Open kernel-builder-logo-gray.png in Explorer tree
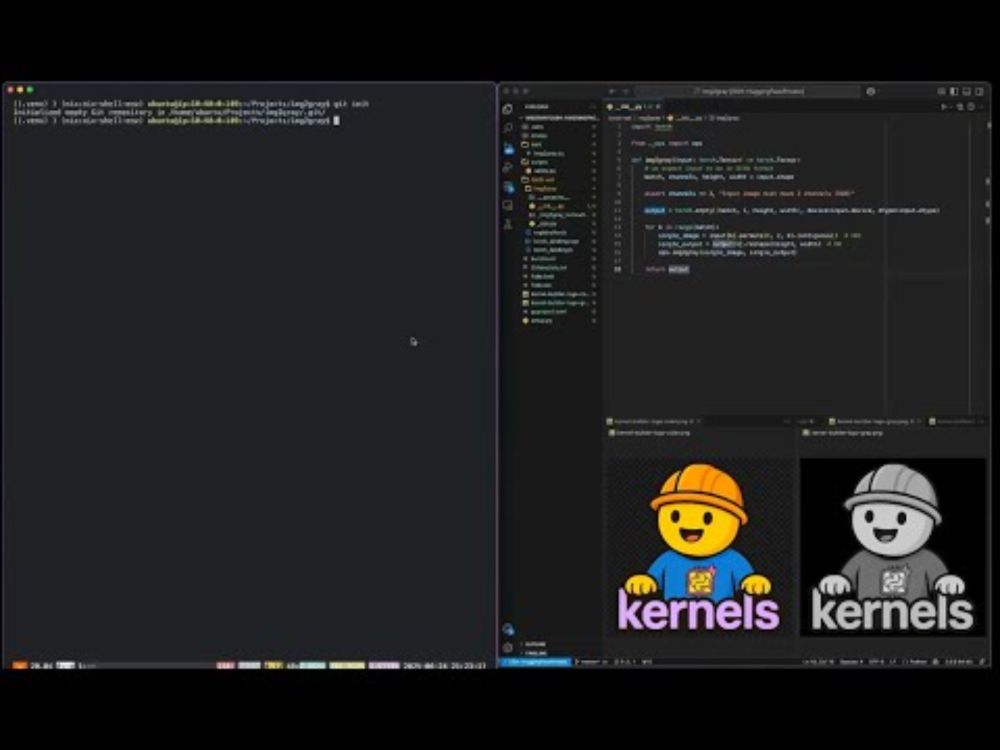Viewport: 1000px width, 750px height. point(557,303)
